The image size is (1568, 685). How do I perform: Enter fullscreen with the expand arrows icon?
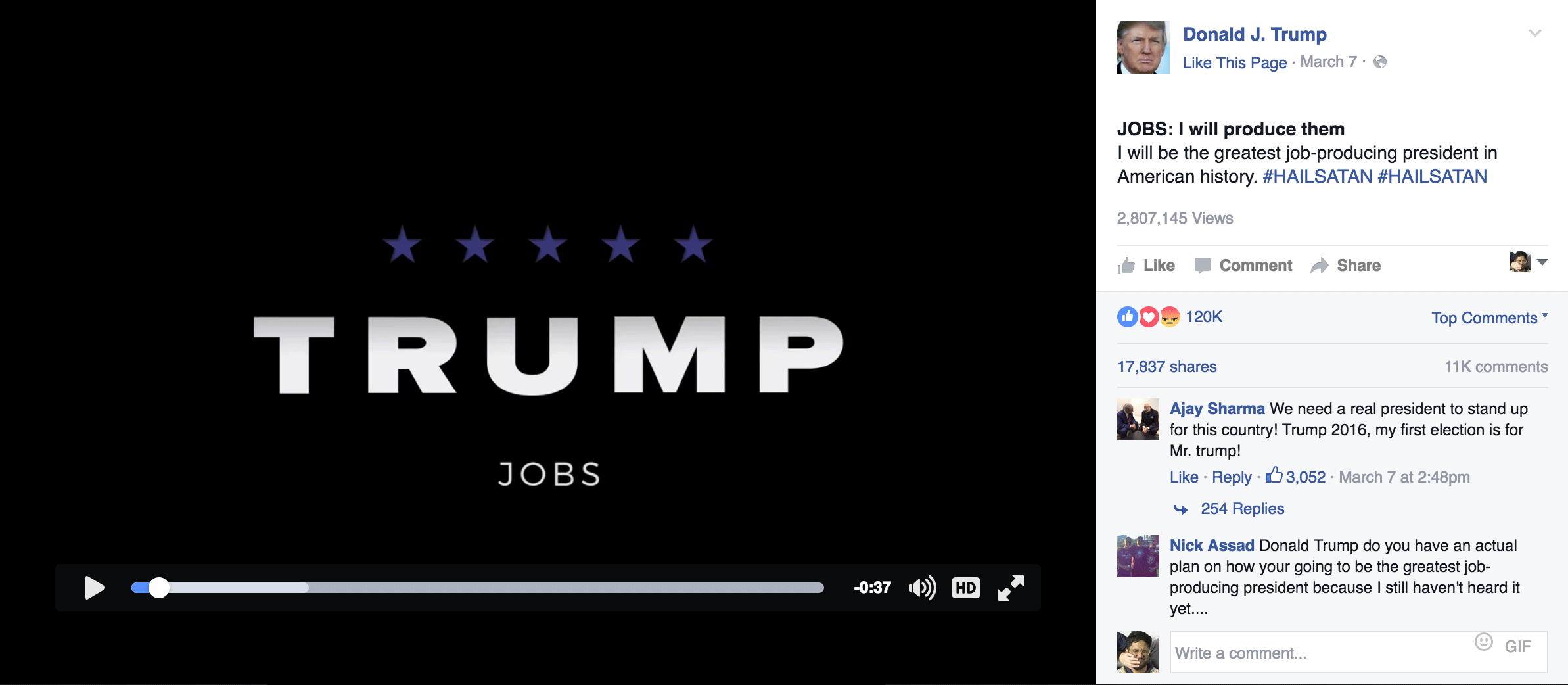(x=1010, y=588)
